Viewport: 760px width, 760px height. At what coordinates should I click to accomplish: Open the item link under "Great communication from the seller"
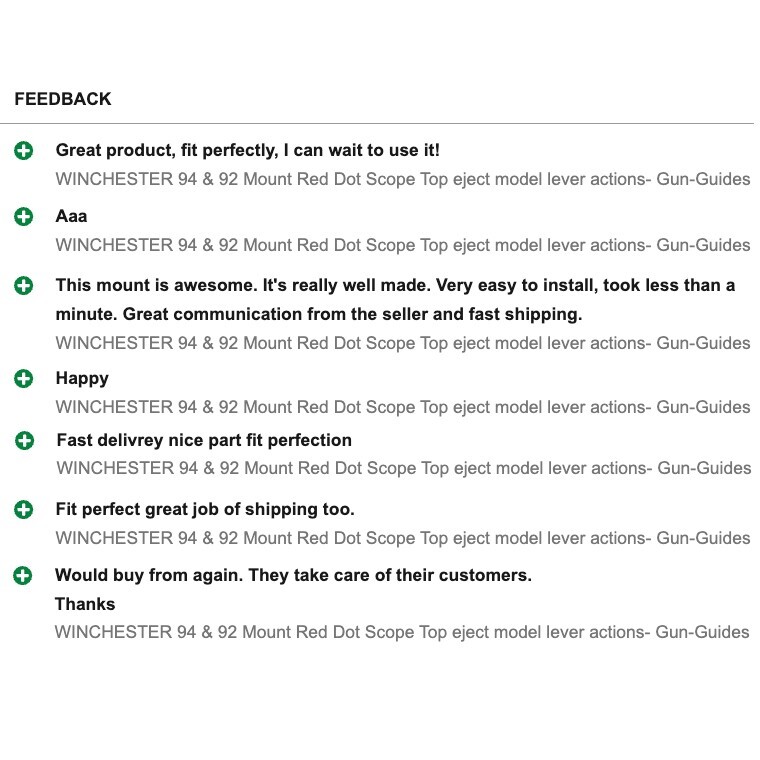(402, 343)
